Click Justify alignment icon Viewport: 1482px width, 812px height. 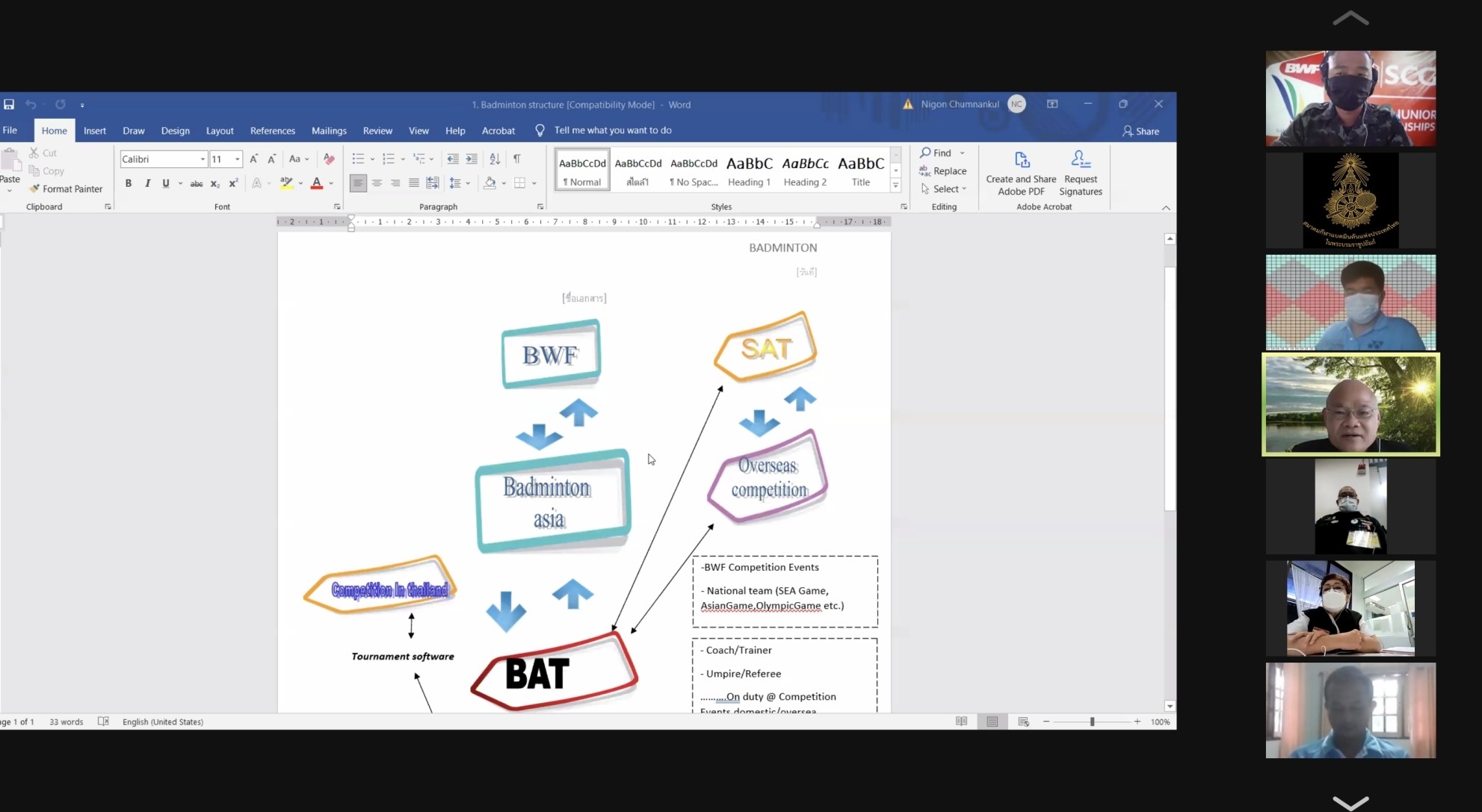click(414, 183)
